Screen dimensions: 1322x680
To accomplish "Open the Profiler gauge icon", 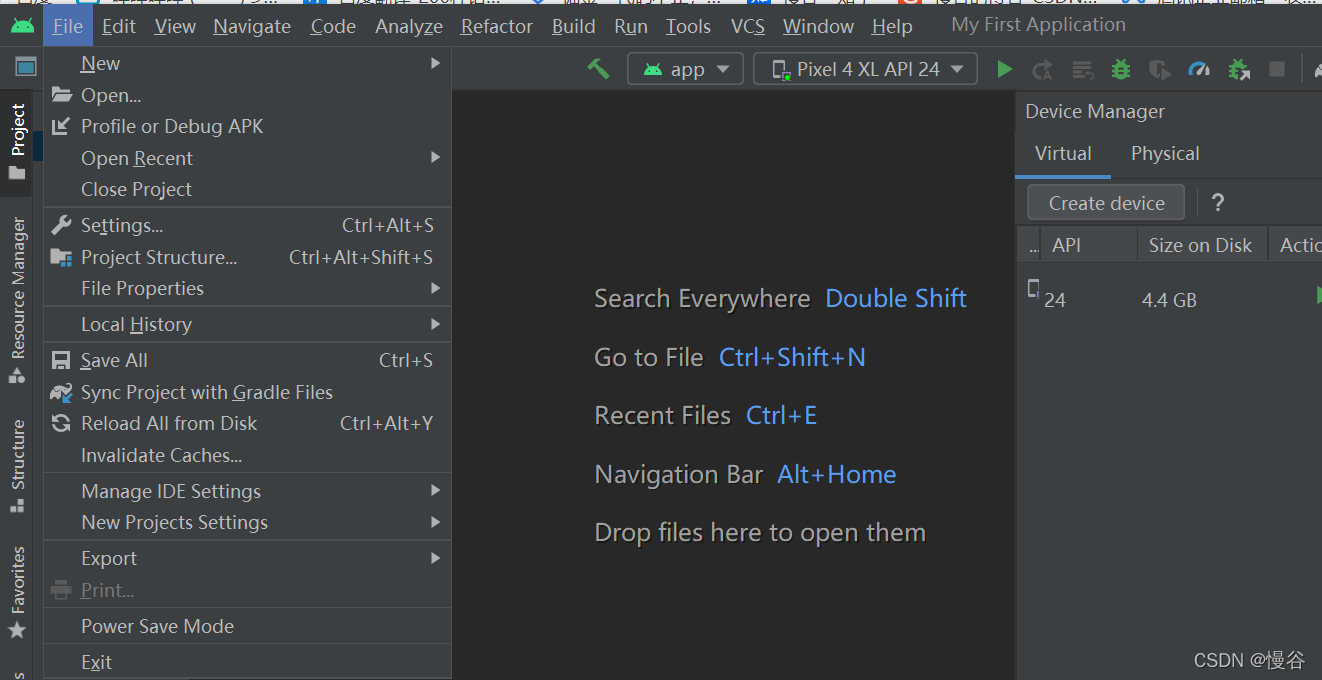I will [x=1199, y=69].
